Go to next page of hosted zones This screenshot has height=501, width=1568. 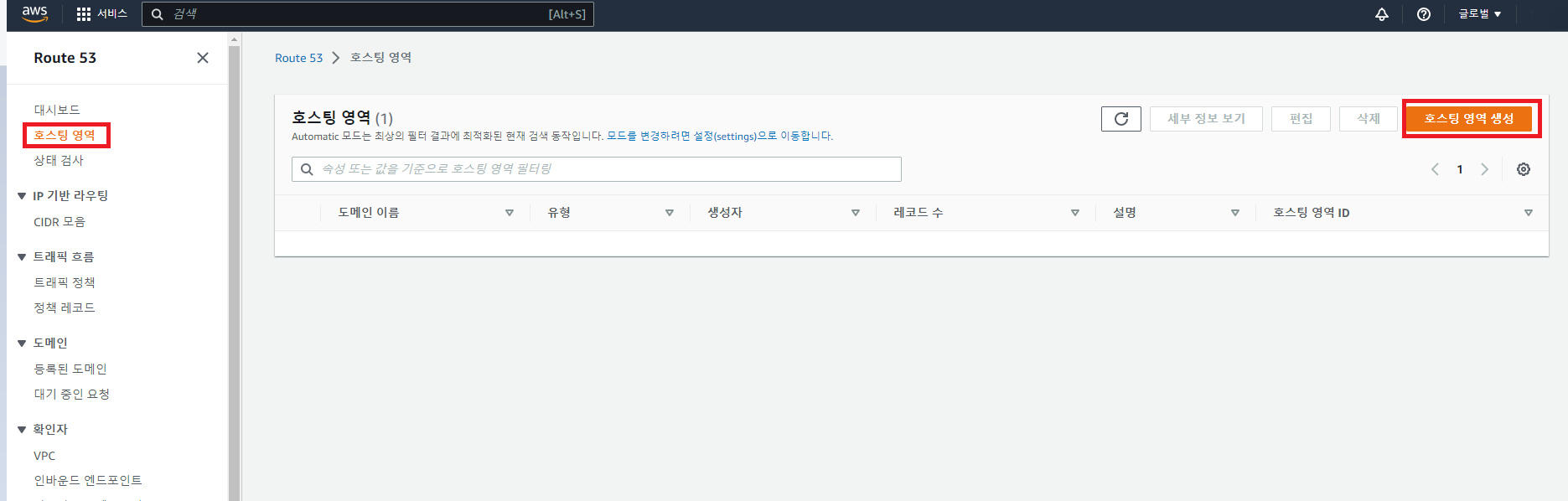pyautogui.click(x=1485, y=169)
